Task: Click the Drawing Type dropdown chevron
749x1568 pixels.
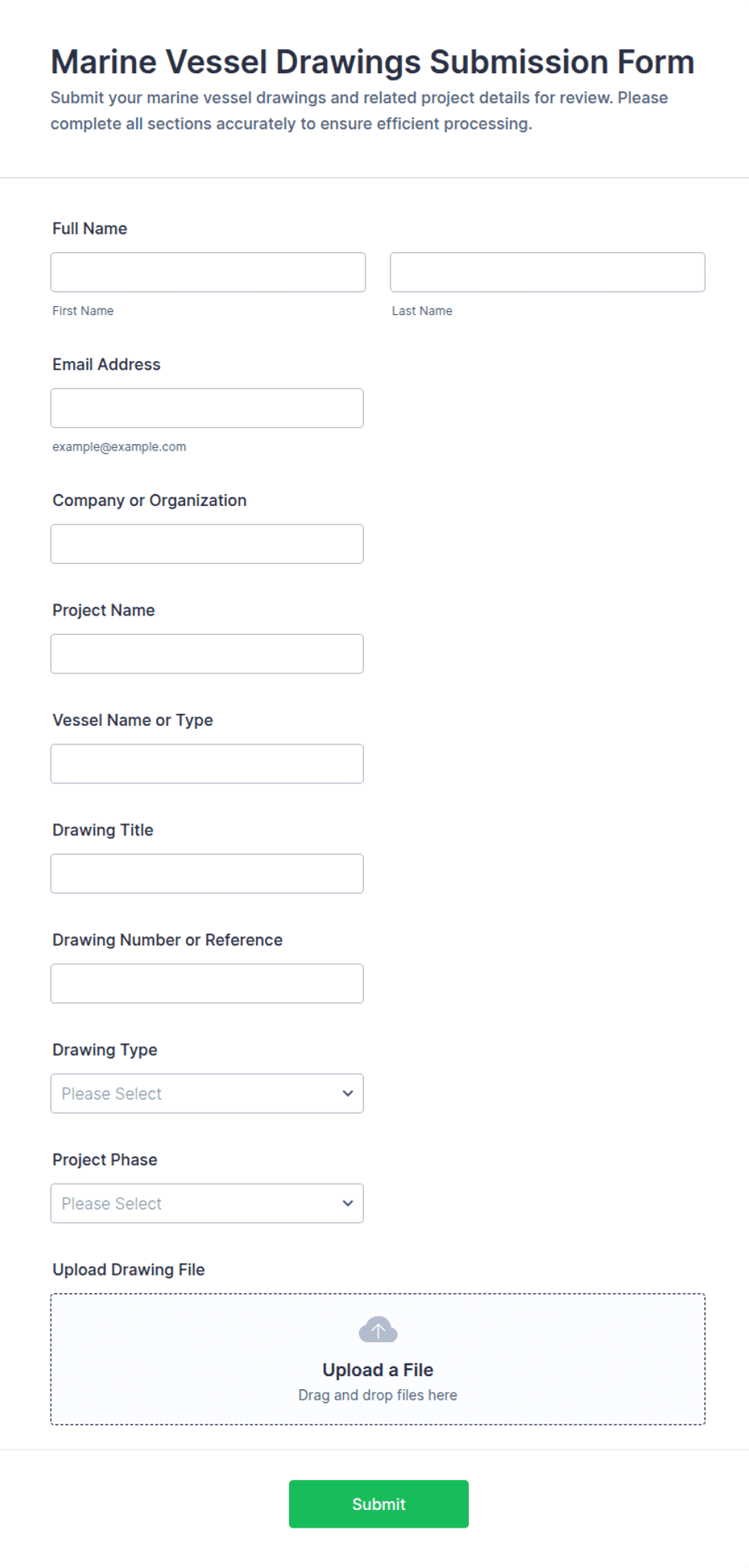Action: pyautogui.click(x=348, y=1093)
